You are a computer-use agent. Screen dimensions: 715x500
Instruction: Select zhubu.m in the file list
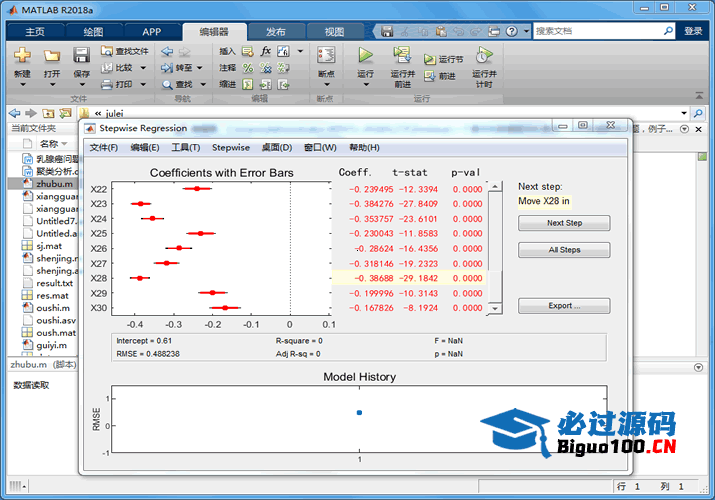(54, 184)
